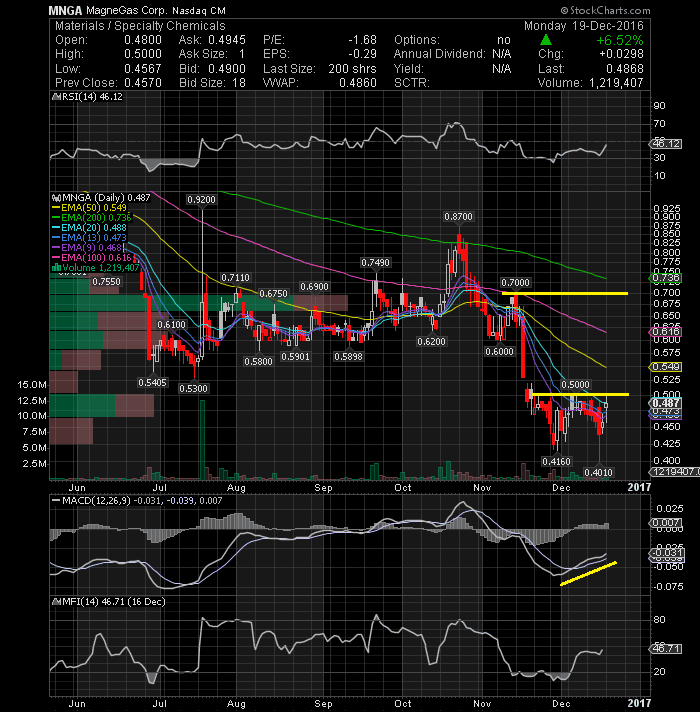Select the Low price value 0.4567
Screen dimensions: 700x712
(143, 69)
